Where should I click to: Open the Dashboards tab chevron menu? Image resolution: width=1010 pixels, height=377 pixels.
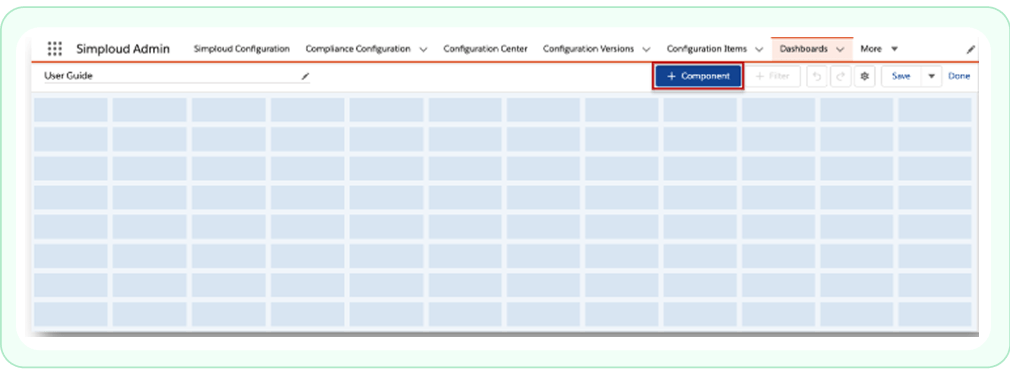(x=840, y=49)
